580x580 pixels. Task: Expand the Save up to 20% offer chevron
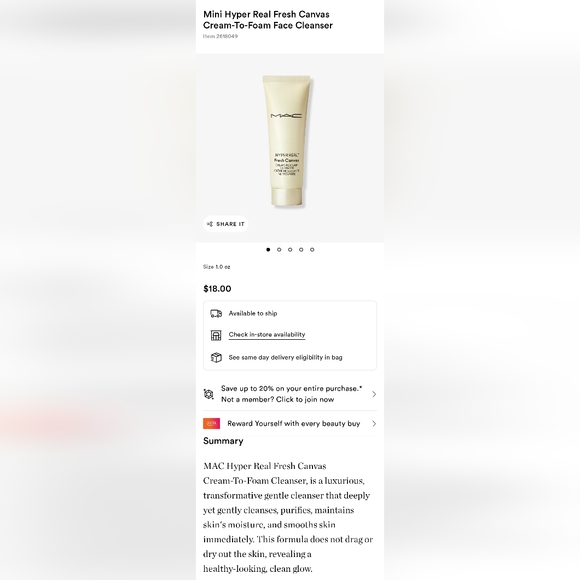click(x=374, y=394)
